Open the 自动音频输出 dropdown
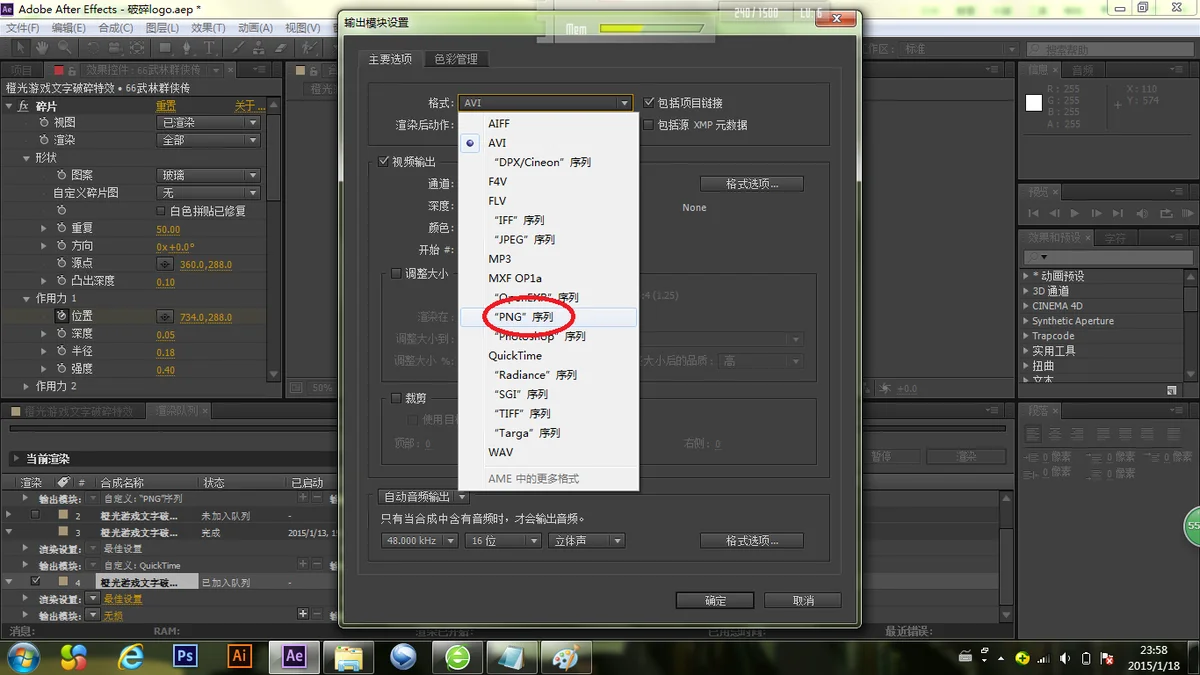 [x=425, y=497]
